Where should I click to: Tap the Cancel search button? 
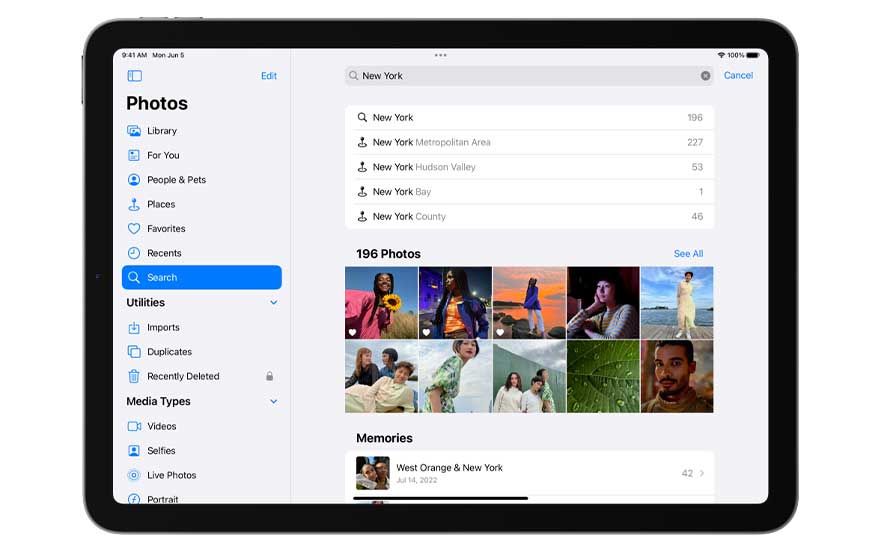738,76
